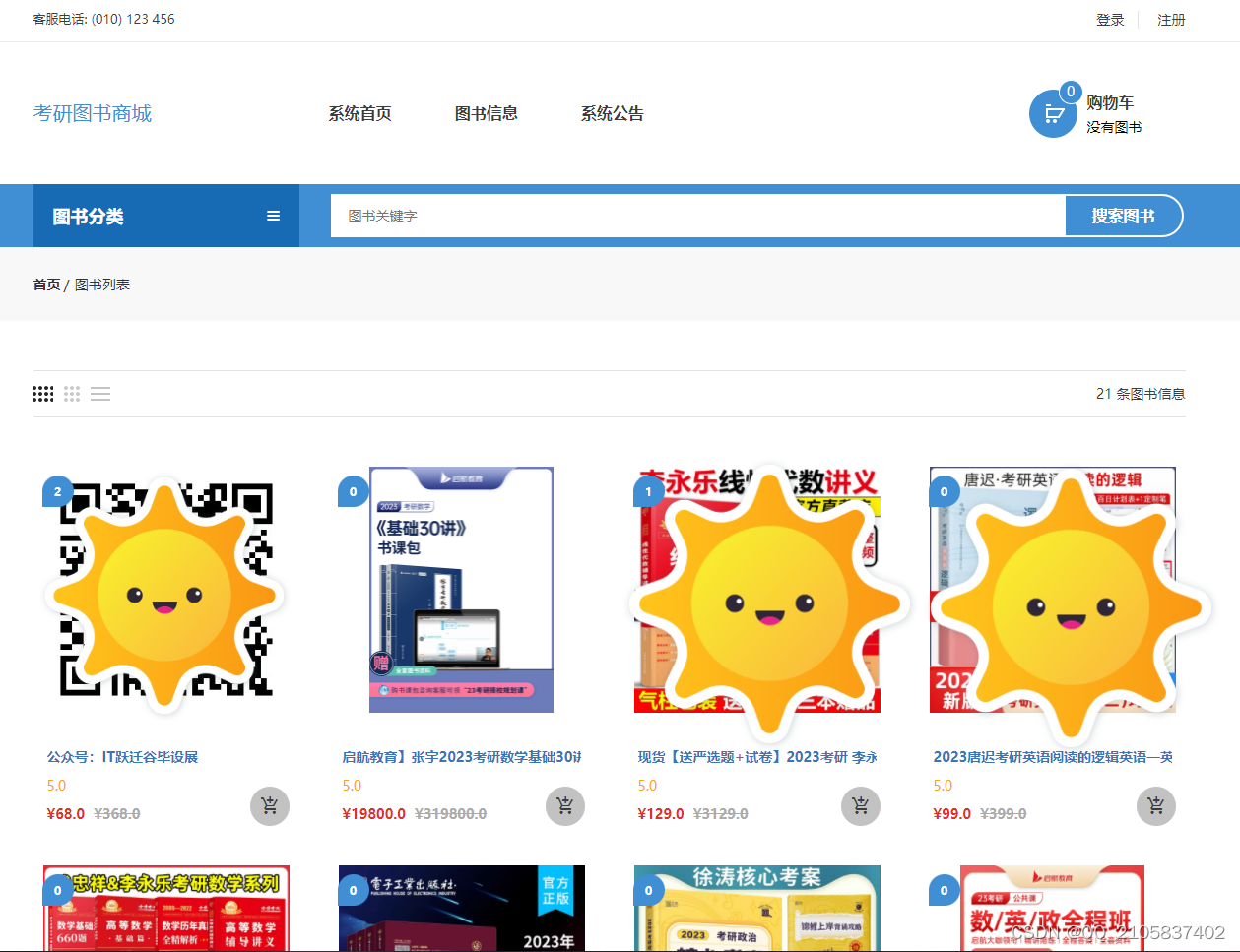Click the hamburger icon beside 图书分类
The height and width of the screenshot is (952, 1240).
pyautogui.click(x=273, y=216)
